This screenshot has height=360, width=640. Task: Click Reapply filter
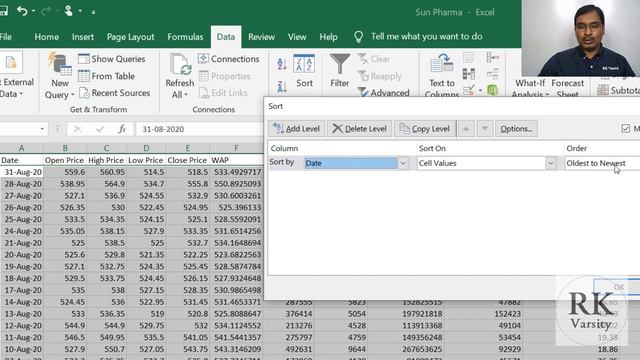(380, 76)
